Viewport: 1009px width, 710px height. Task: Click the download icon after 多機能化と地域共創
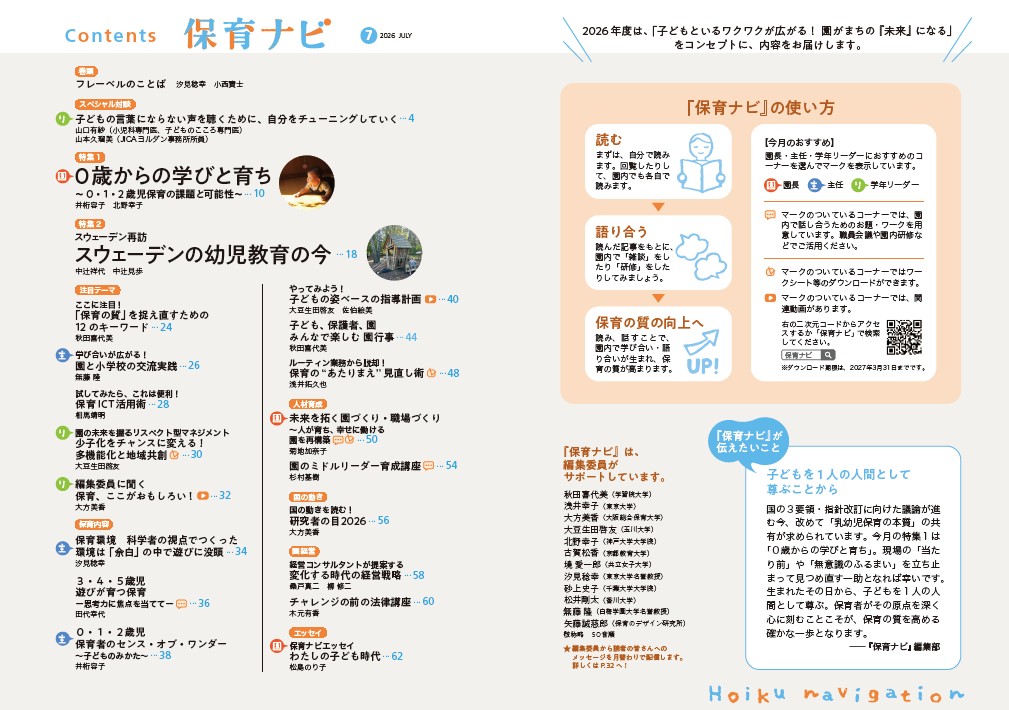pos(174,454)
